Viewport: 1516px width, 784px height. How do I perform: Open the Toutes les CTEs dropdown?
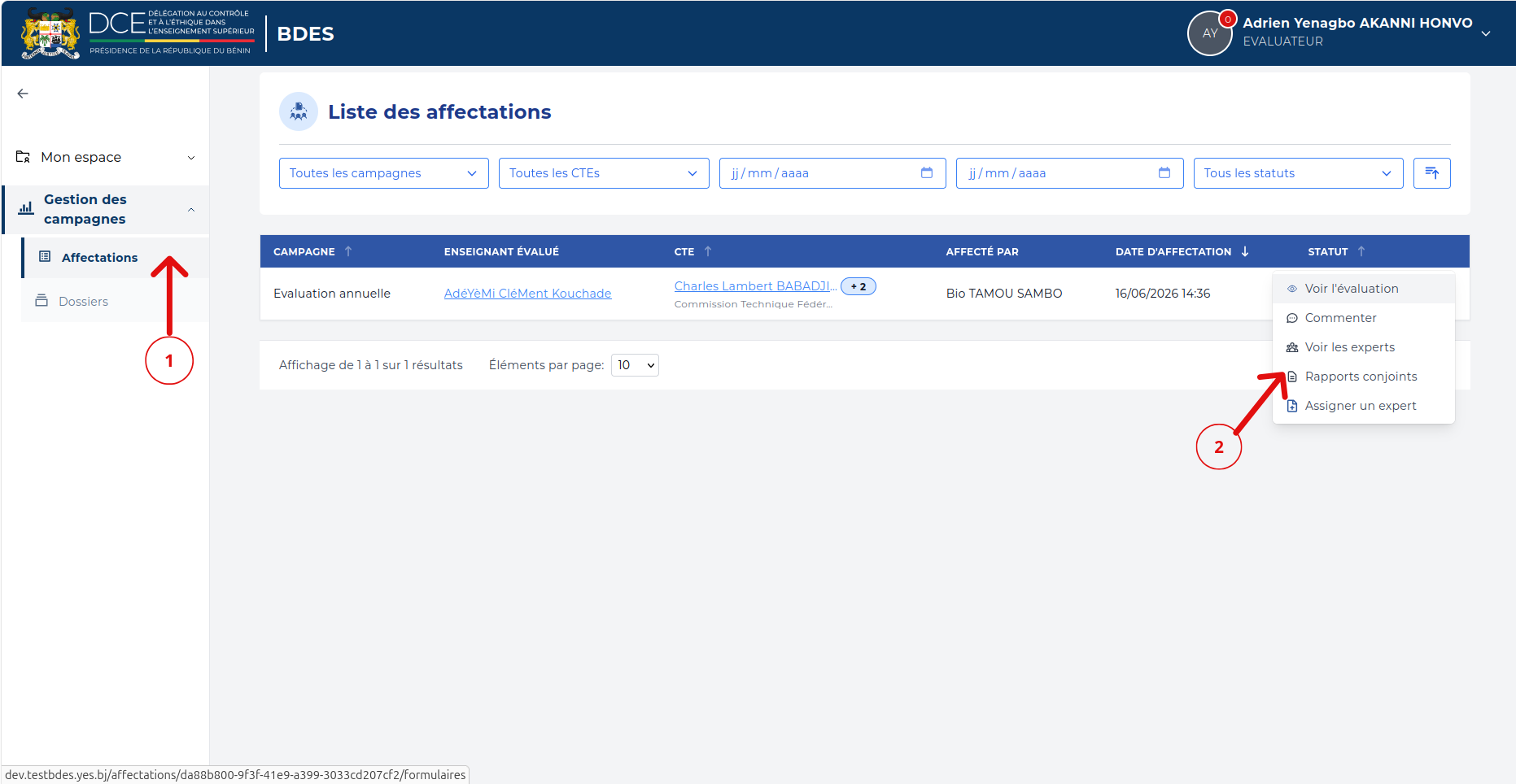point(604,173)
